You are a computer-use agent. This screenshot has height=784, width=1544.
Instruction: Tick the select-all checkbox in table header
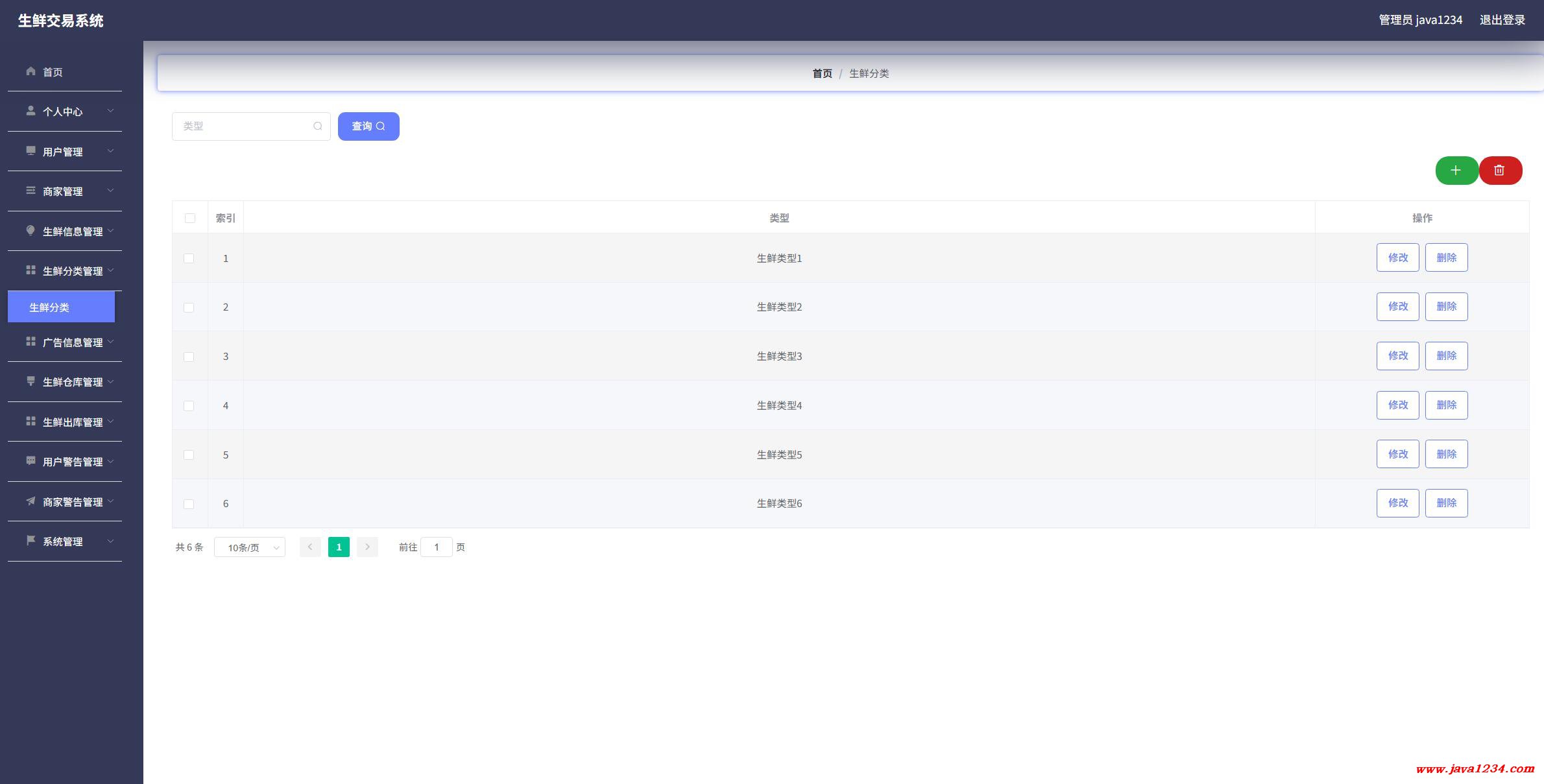point(189,218)
